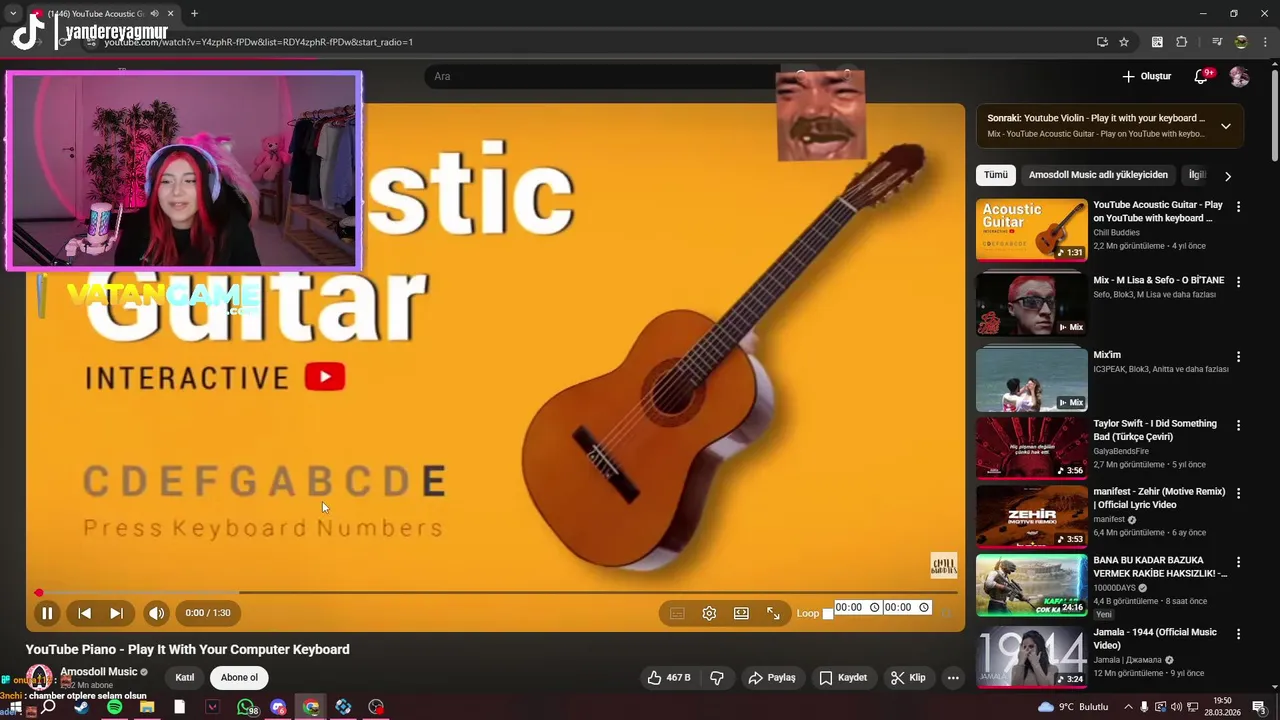The image size is (1280, 720).
Task: Show more filter chips arrow
Action: click(x=1228, y=176)
